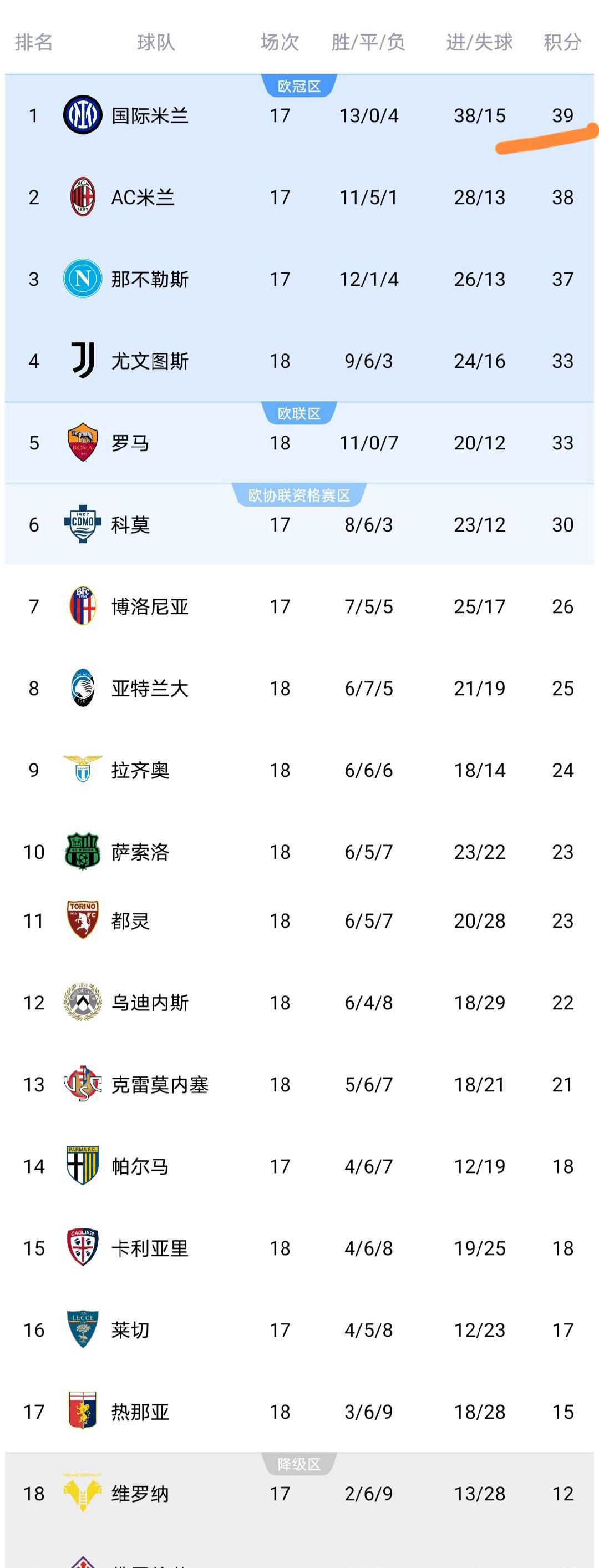
Task: Click the Genoa team badge
Action: pyautogui.click(x=82, y=1411)
